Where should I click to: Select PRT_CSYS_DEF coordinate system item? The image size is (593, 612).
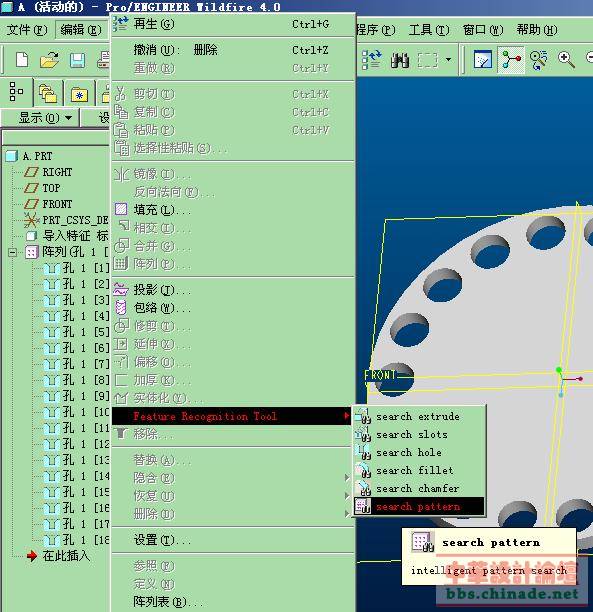click(66, 220)
